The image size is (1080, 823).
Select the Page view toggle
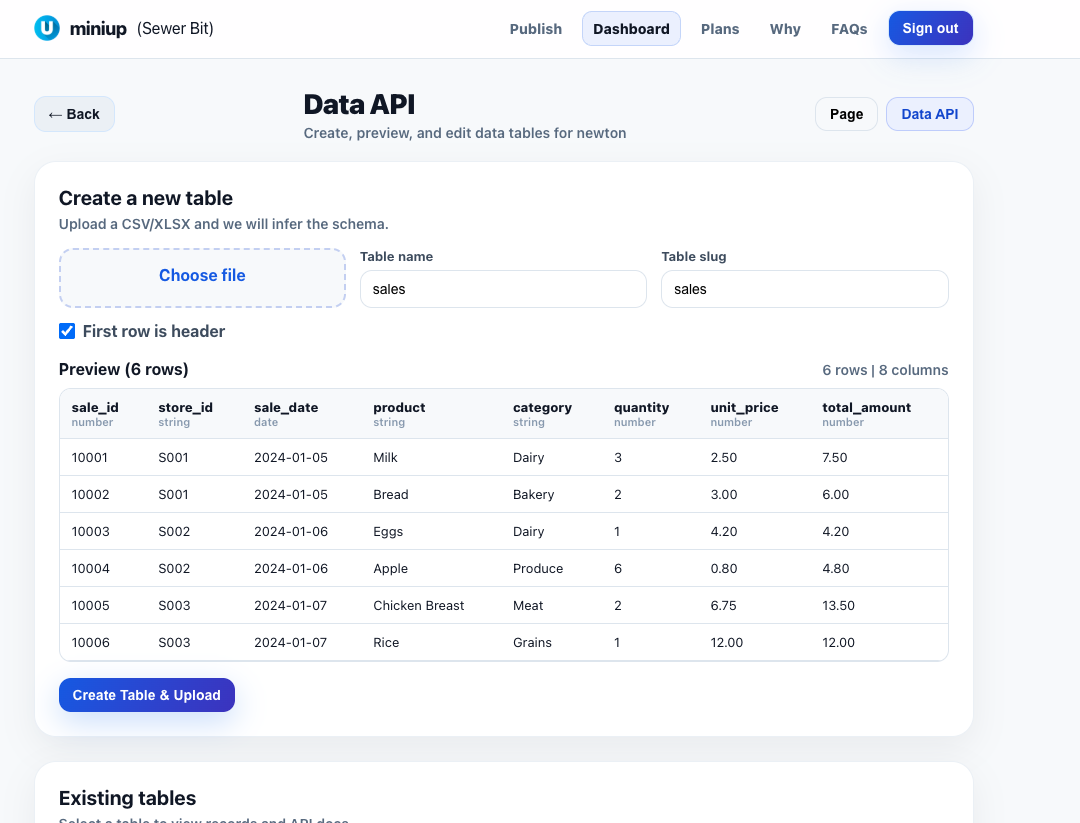coord(846,114)
